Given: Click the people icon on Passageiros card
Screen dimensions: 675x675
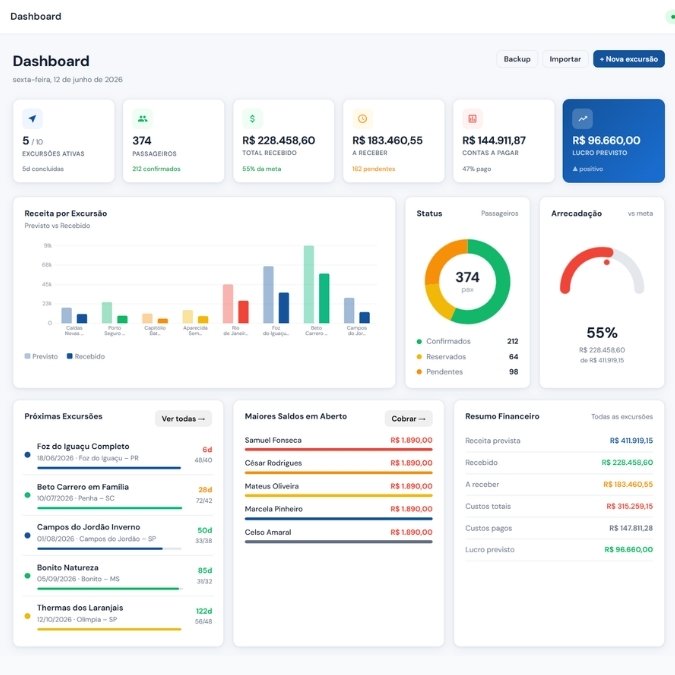Looking at the screenshot, I should pyautogui.click(x=142, y=119).
